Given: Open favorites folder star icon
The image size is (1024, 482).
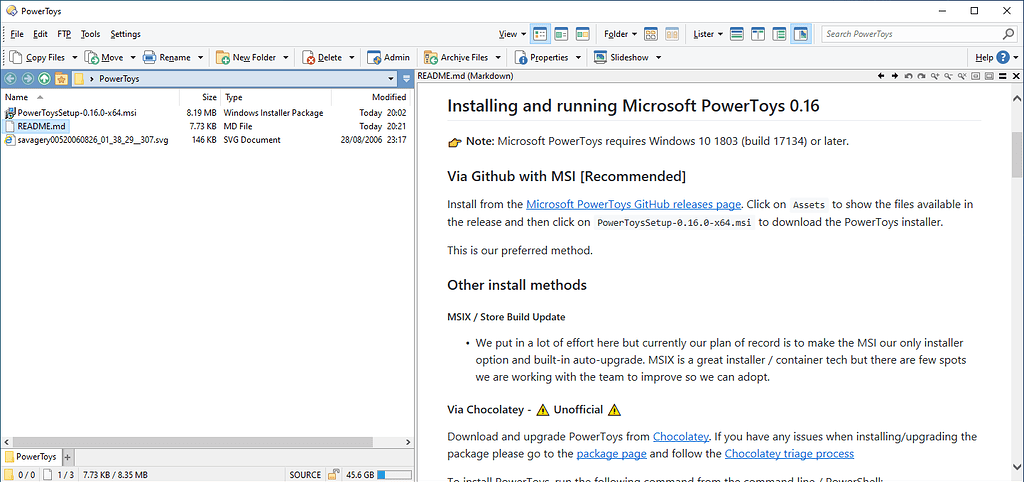Looking at the screenshot, I should tap(61, 79).
